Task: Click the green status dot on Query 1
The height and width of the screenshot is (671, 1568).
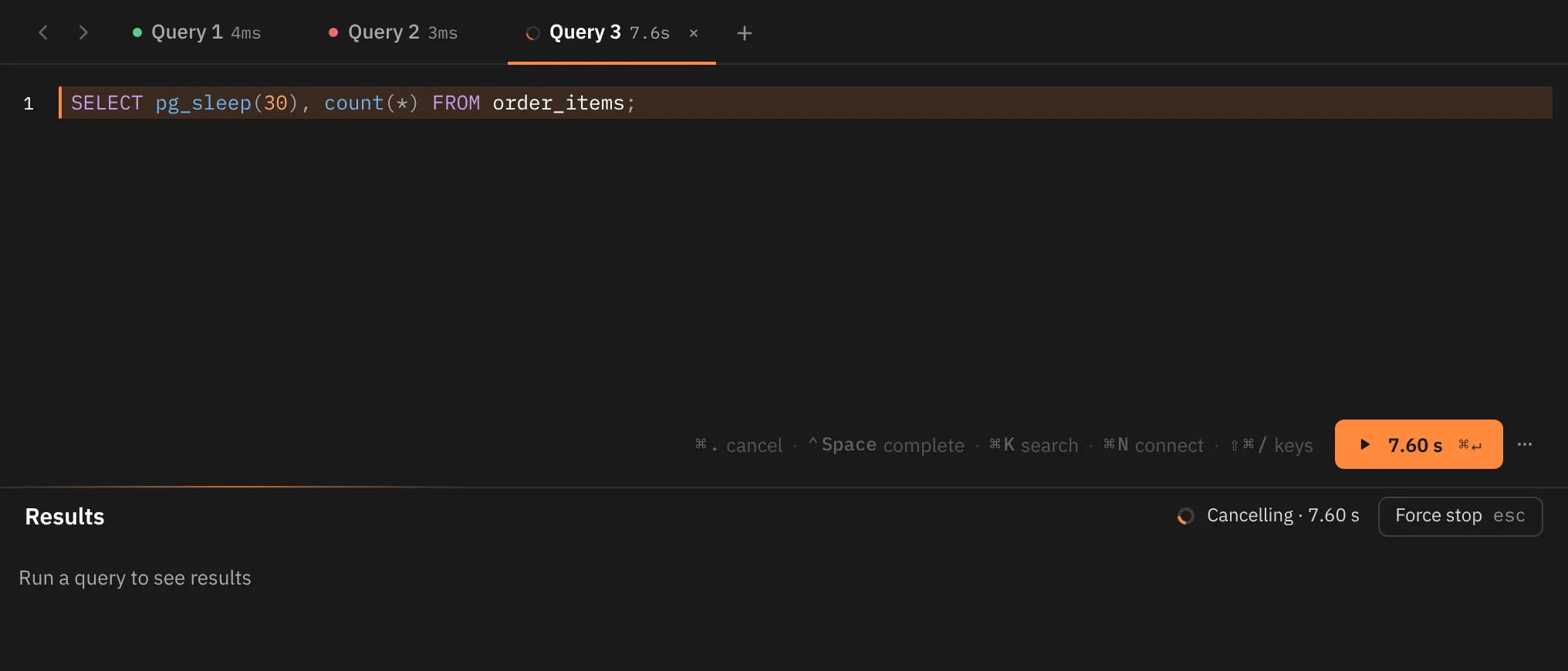Action: (x=137, y=32)
